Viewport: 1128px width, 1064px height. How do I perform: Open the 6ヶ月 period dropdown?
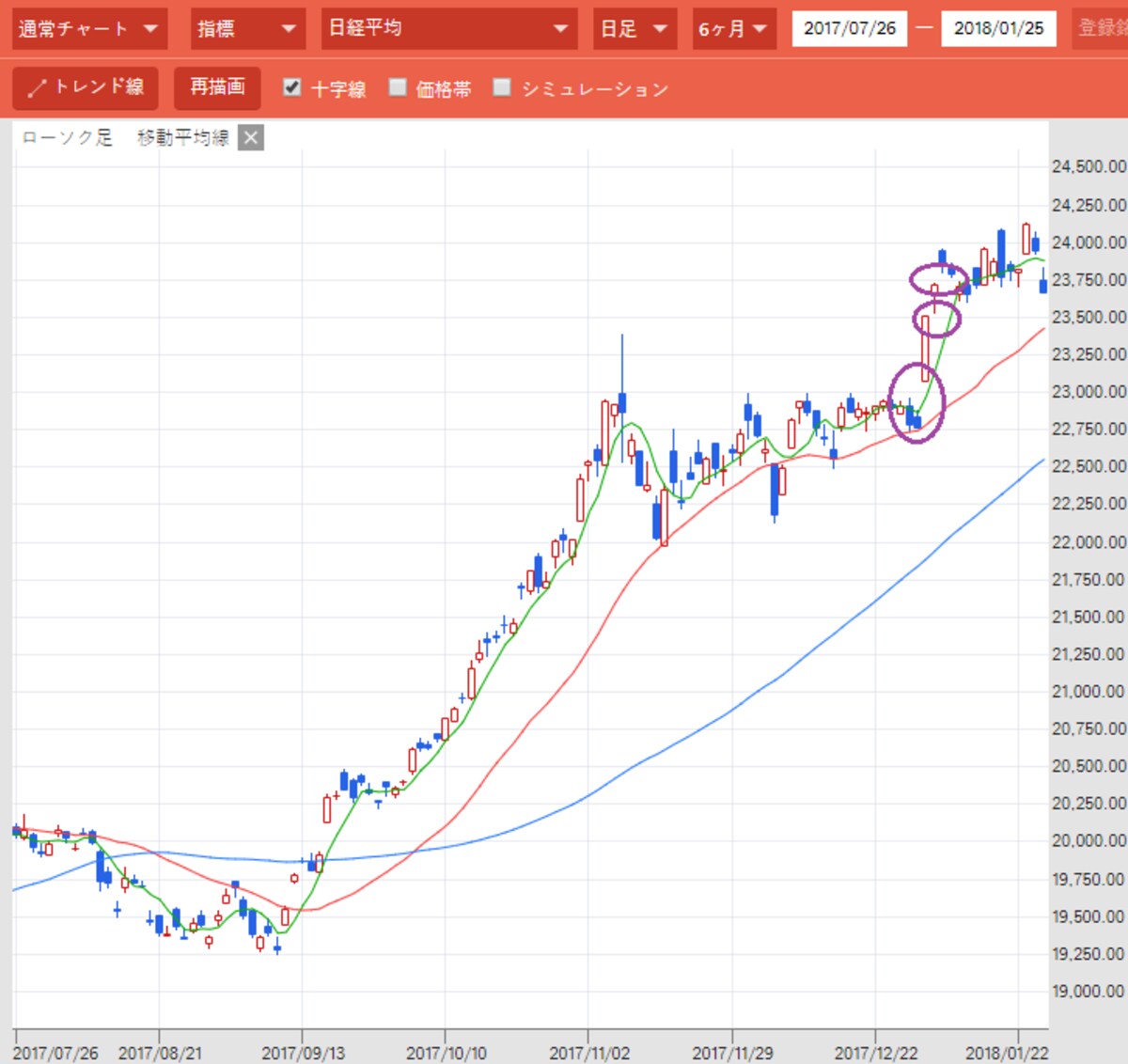click(x=733, y=29)
